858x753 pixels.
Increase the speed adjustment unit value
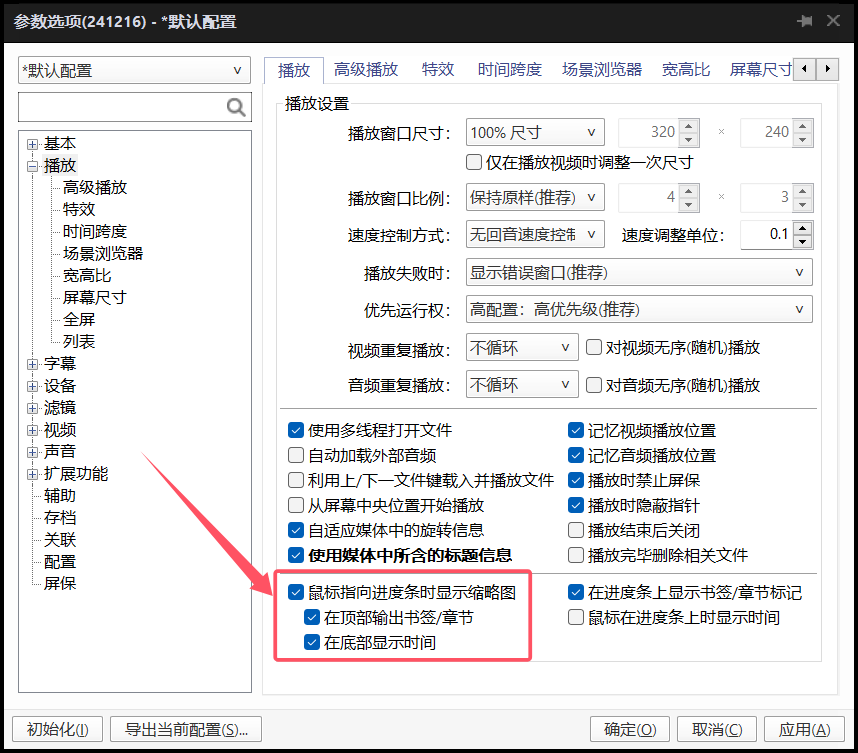(x=803, y=228)
